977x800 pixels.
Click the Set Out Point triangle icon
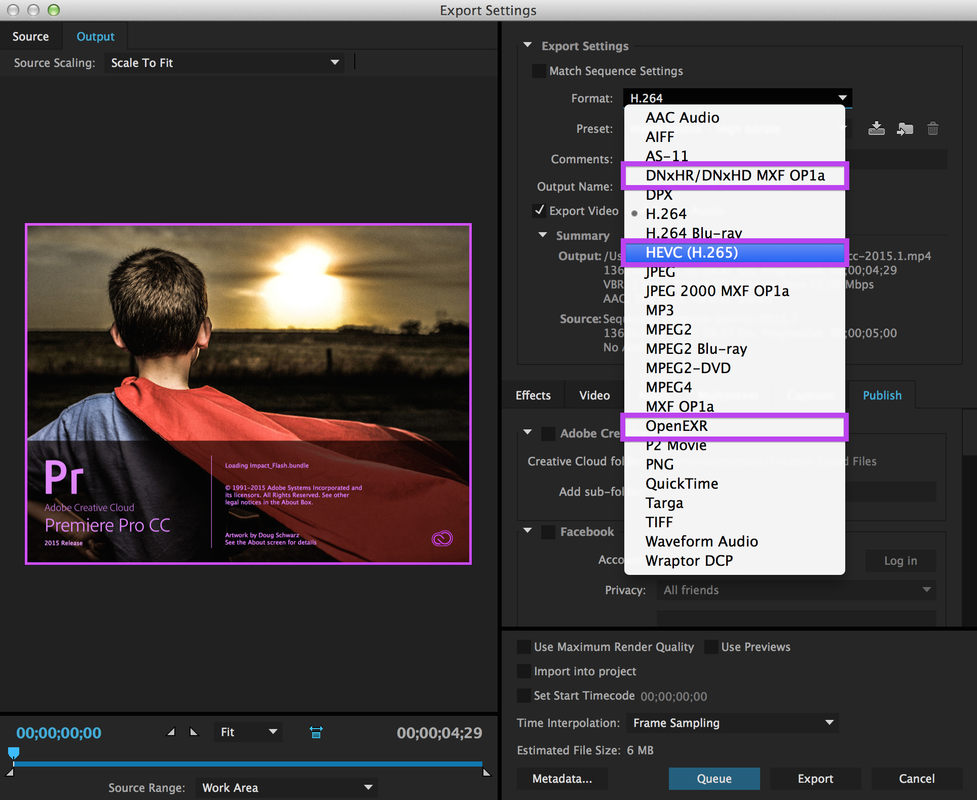point(194,732)
